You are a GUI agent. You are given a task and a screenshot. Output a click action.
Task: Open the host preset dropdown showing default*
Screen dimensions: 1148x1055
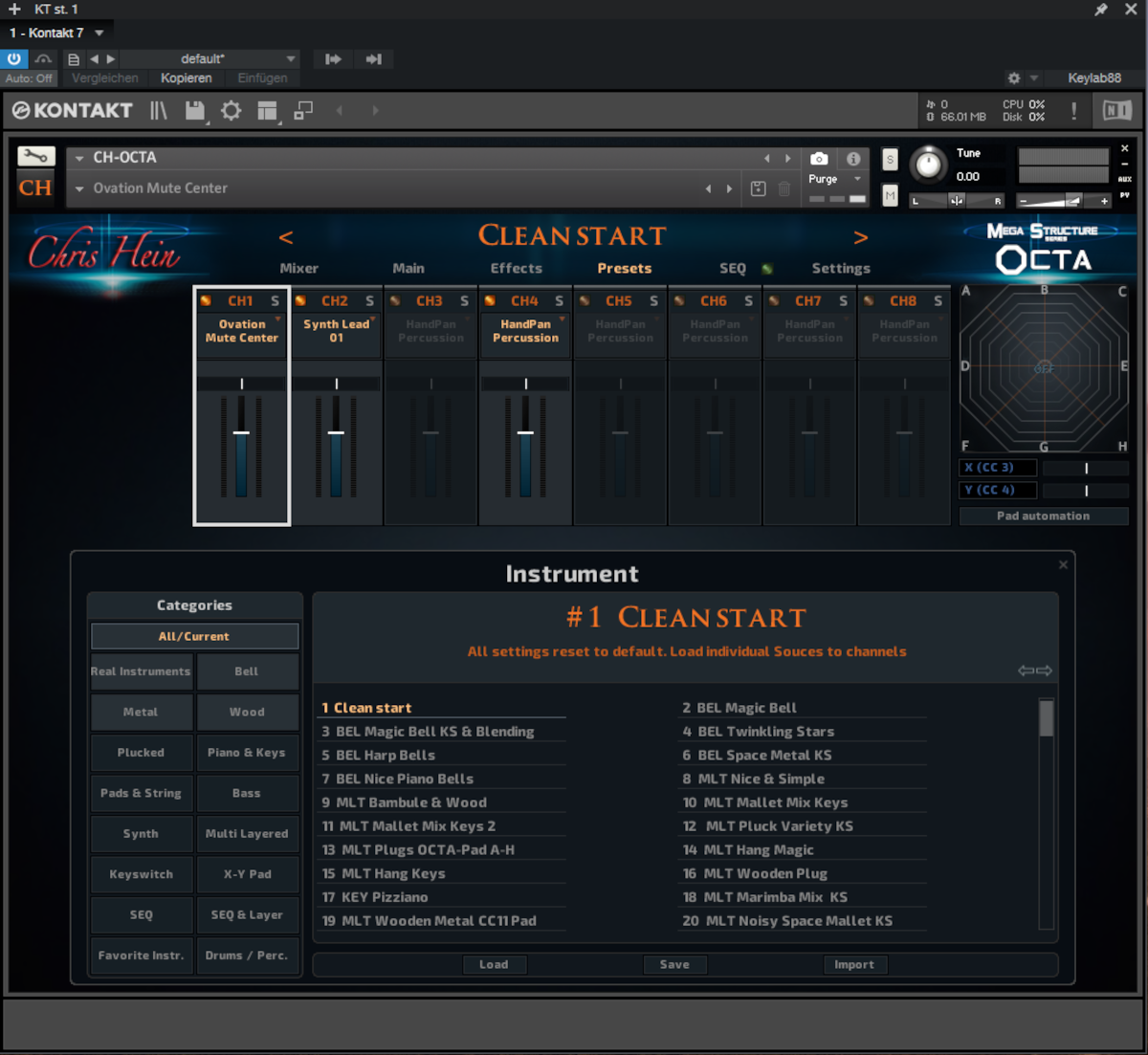(210, 59)
